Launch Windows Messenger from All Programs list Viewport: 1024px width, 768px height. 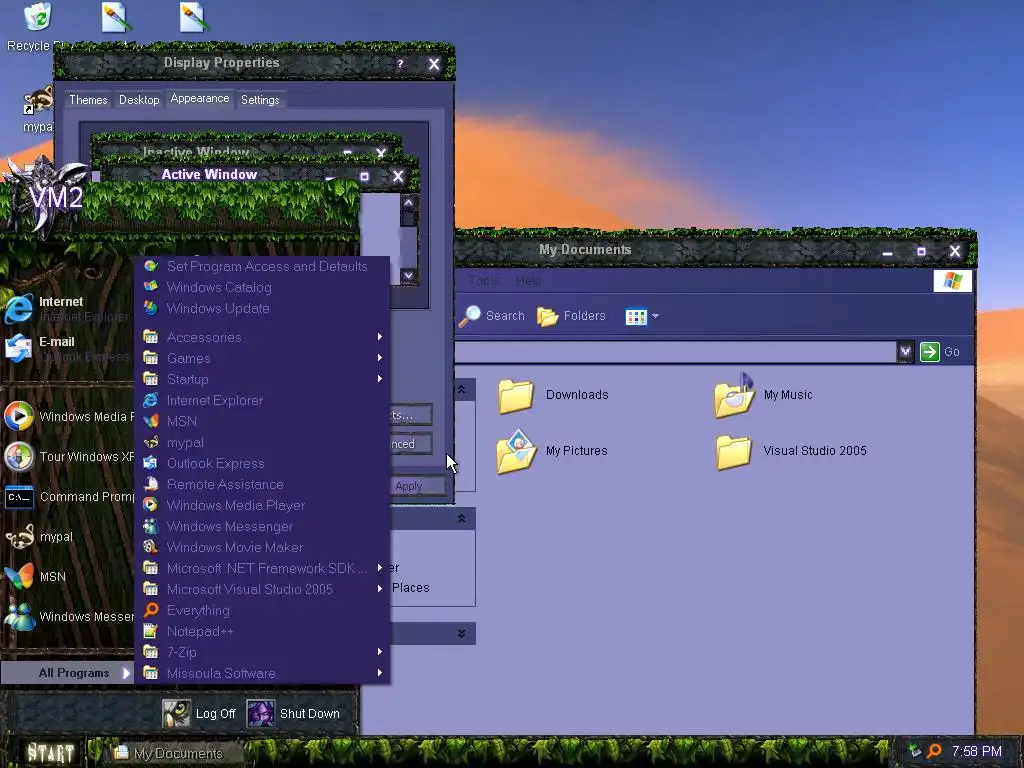[262, 526]
